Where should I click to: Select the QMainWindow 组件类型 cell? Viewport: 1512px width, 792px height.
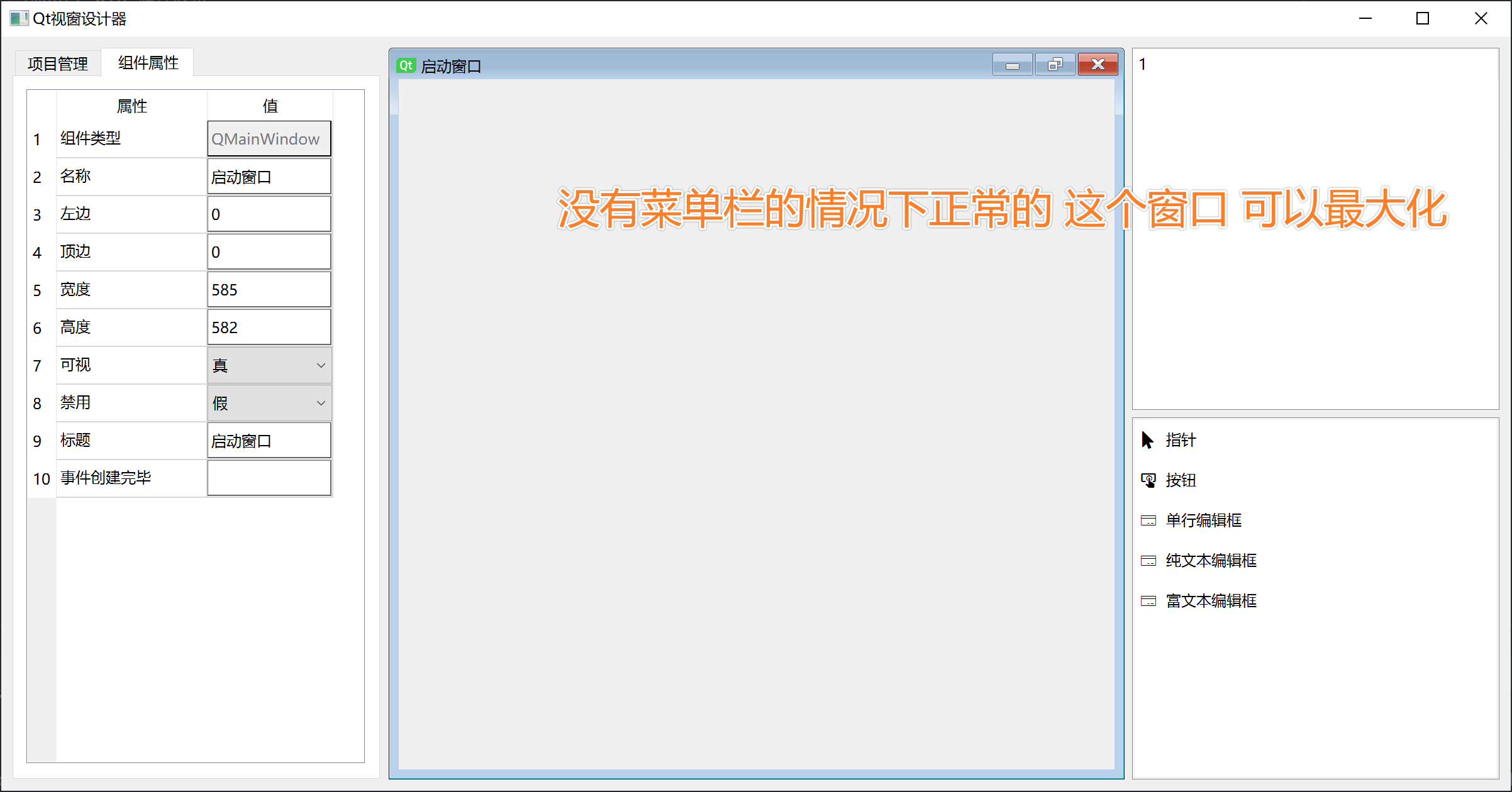point(269,138)
